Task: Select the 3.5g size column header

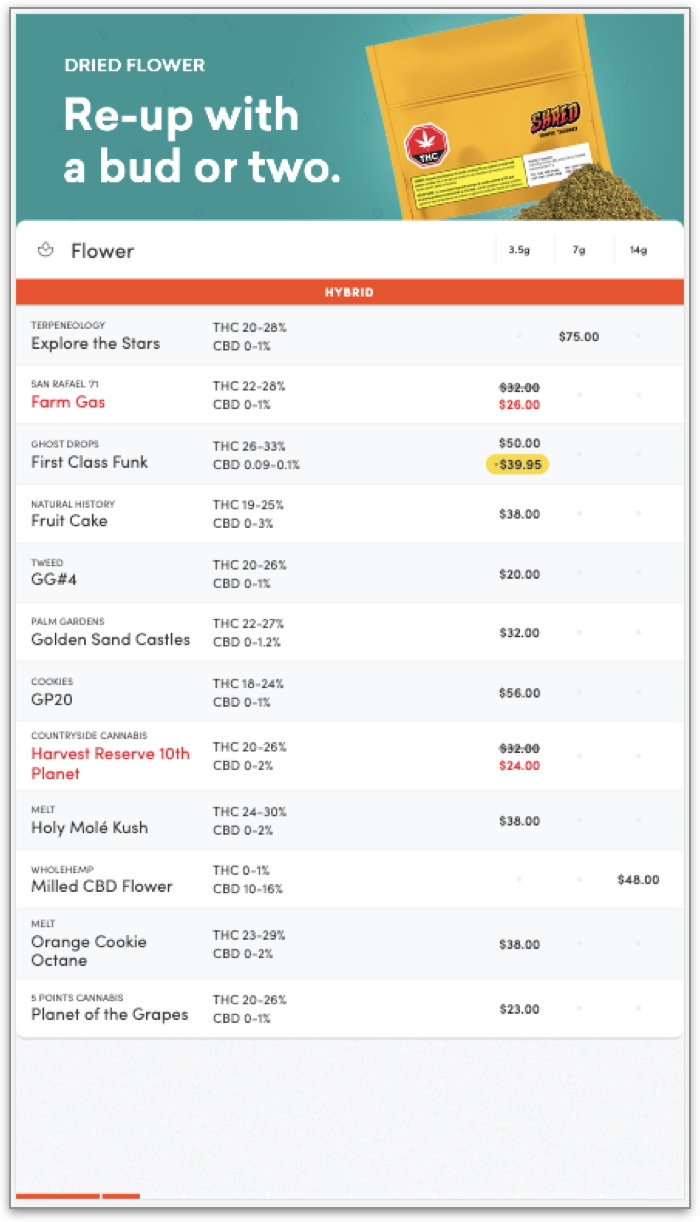Action: click(x=518, y=251)
